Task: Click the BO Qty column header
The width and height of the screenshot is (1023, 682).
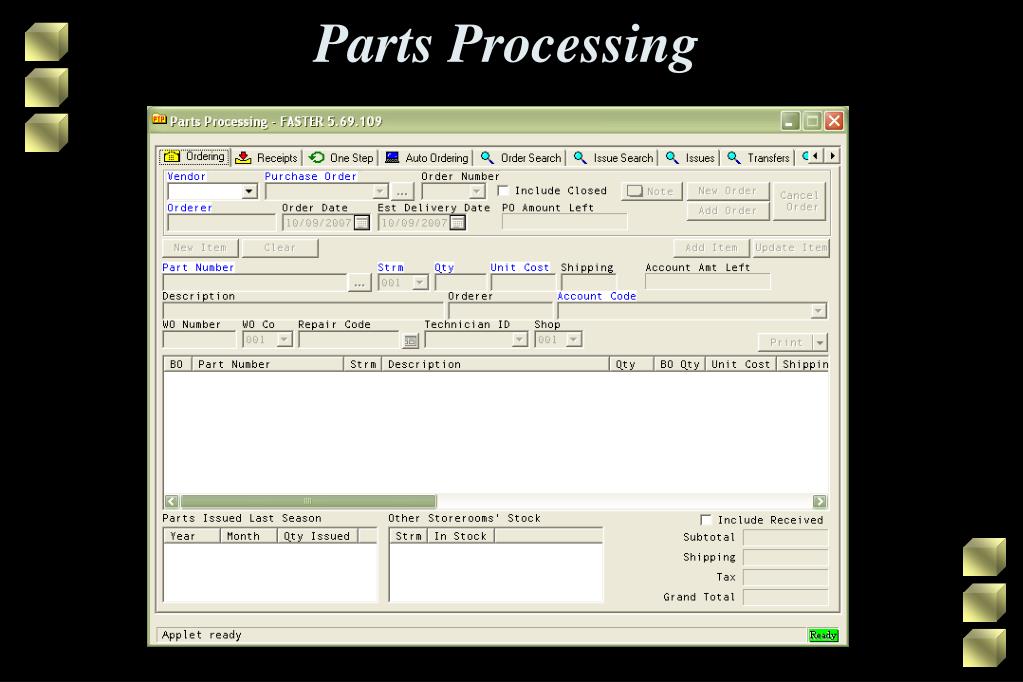Action: [x=679, y=364]
